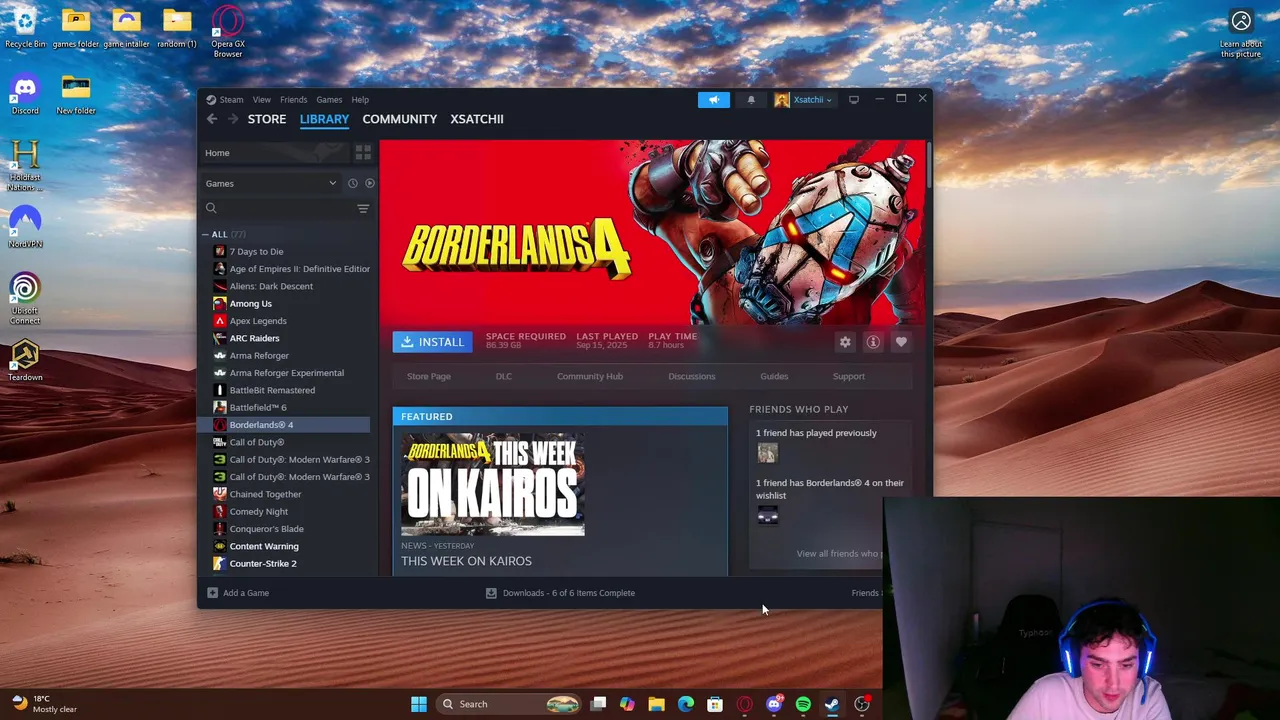This screenshot has width=1280, height=720.
Task: Click Add a Game label
Action: pyautogui.click(x=246, y=593)
